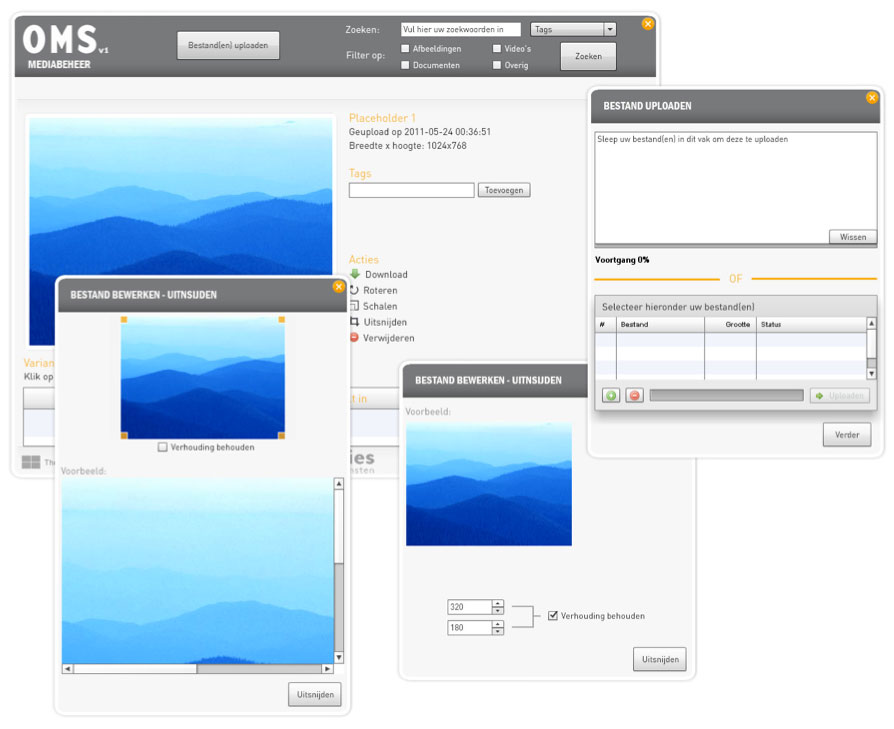The height and width of the screenshot is (729, 894).
Task: Toggle Verhouding behouden in the crop dialog
Action: pos(553,615)
